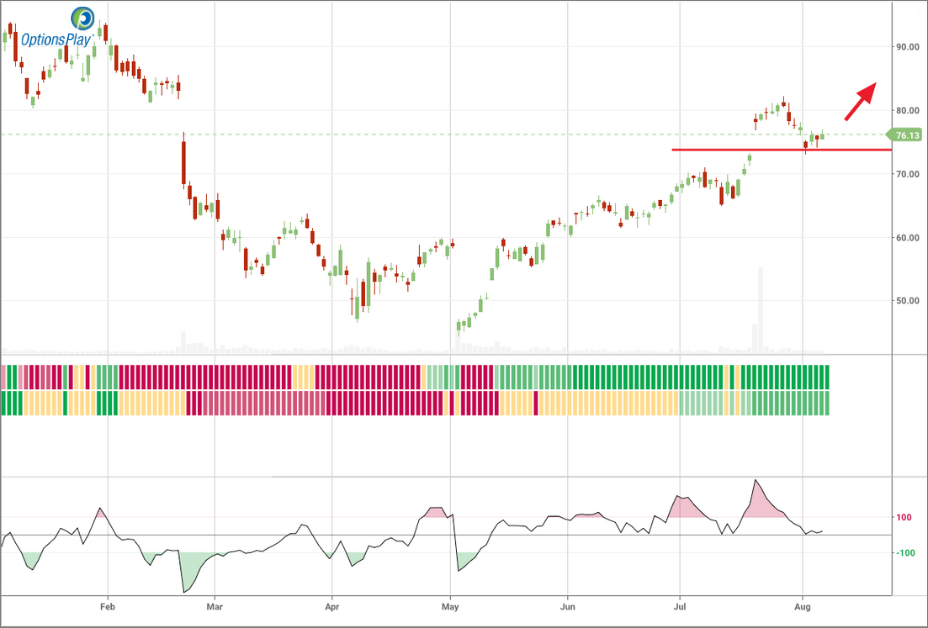Viewport: 928px width, 628px height.
Task: Click the highest pink oscillator peak in July
Action: click(755, 481)
